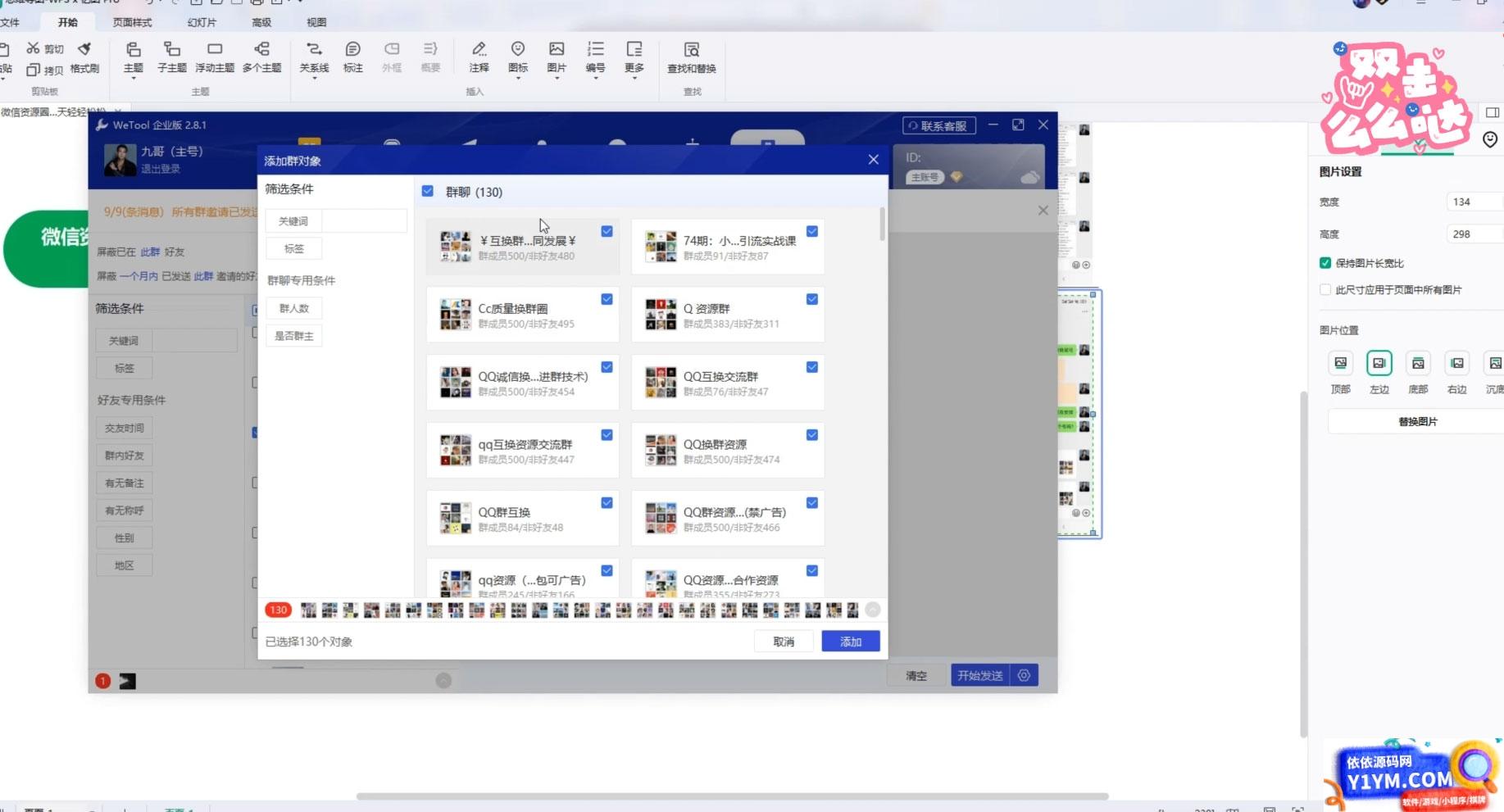Screen dimensions: 1504x812
Task: Toggle 保持图片长宽比 checkbox
Action: tap(1325, 263)
